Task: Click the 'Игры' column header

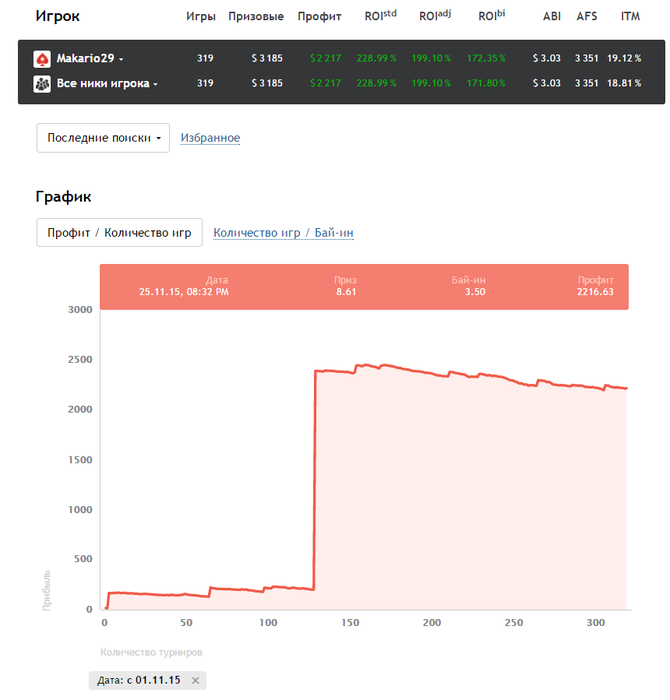Action: click(x=200, y=17)
